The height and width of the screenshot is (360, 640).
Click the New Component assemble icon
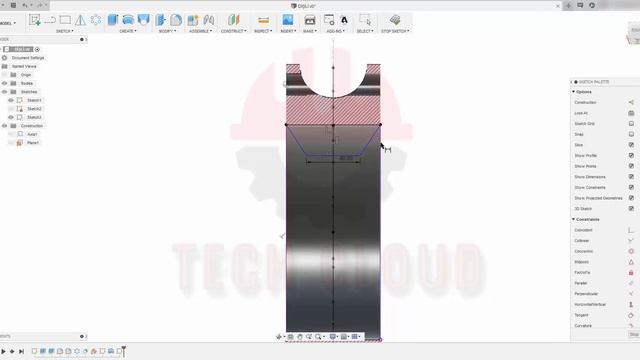tap(193, 20)
